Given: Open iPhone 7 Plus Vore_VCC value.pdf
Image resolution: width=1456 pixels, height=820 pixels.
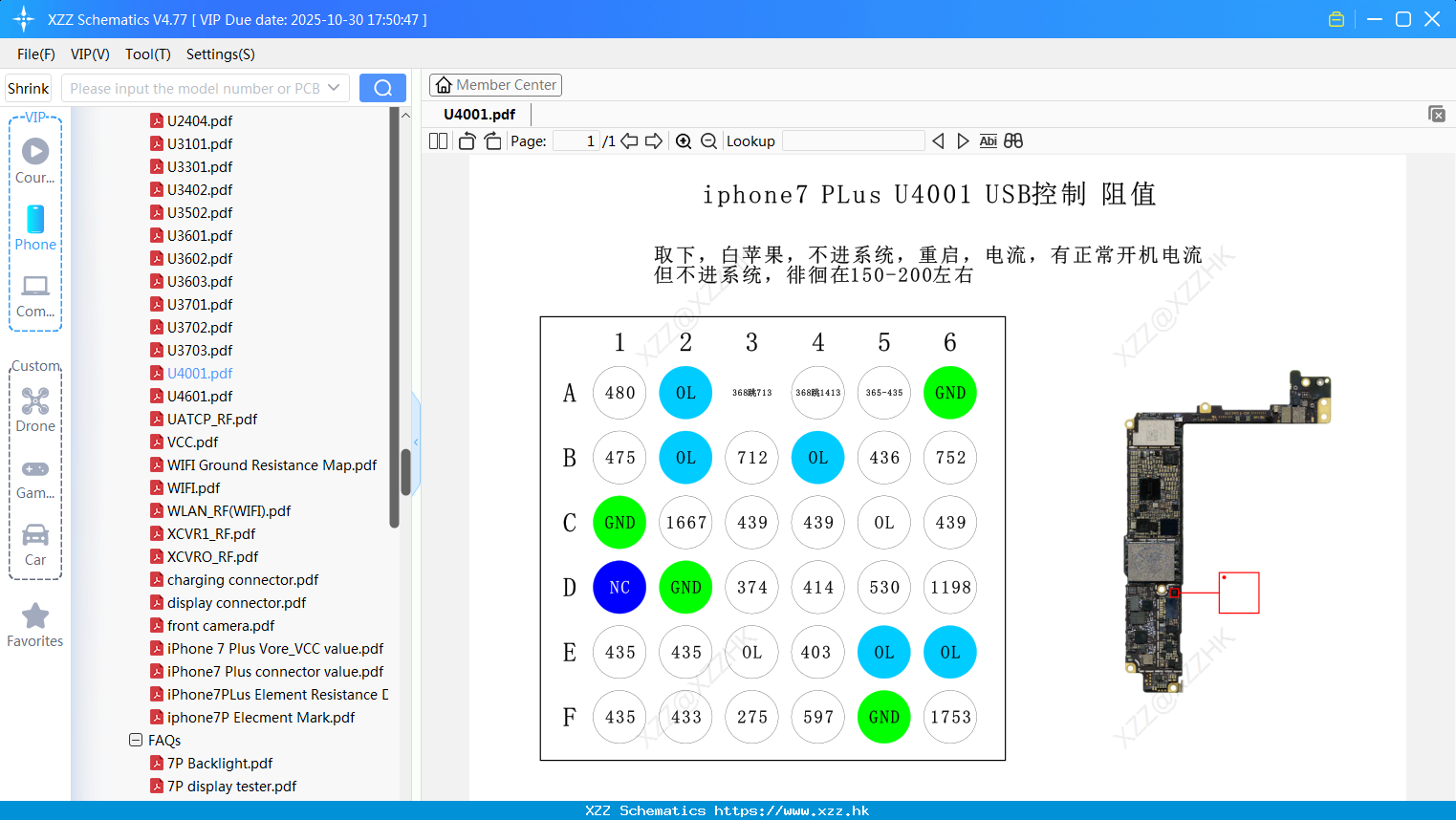Looking at the screenshot, I should 267,648.
